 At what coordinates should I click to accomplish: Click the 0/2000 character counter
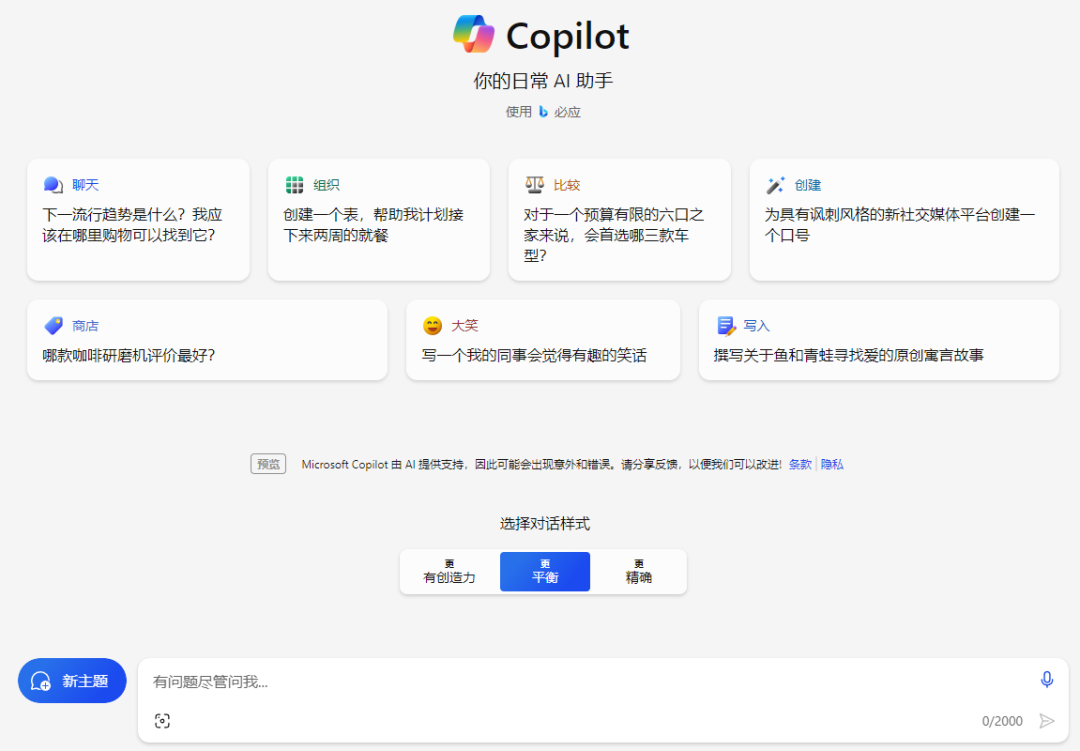pos(1002,721)
